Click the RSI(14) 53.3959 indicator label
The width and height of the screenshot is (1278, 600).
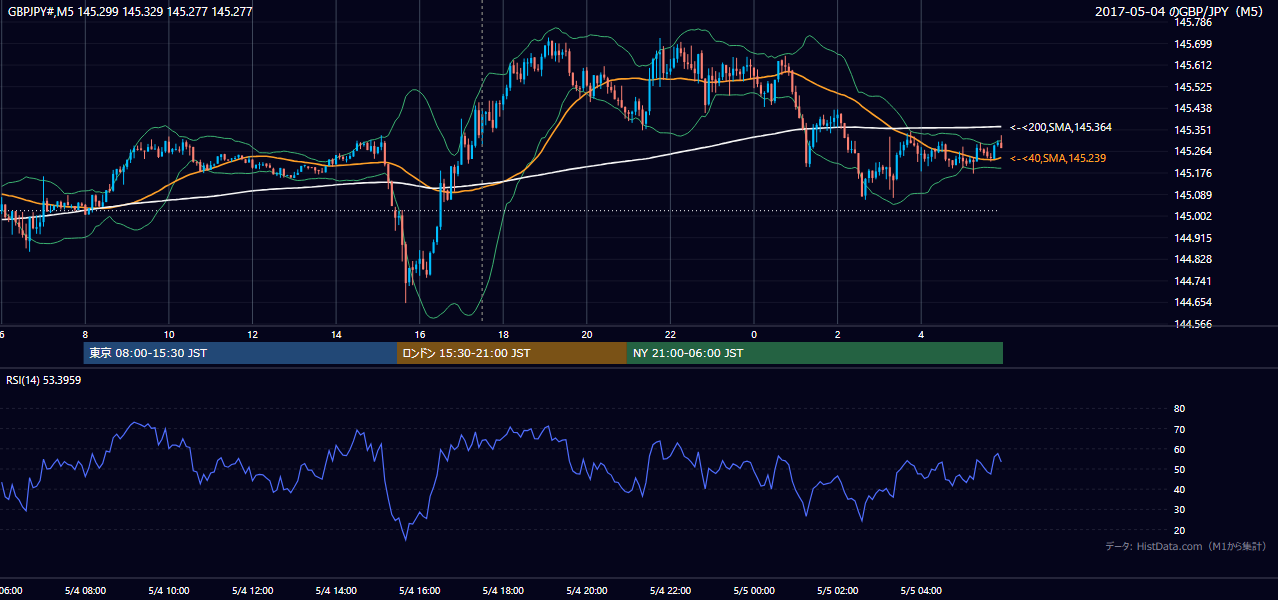tap(44, 380)
